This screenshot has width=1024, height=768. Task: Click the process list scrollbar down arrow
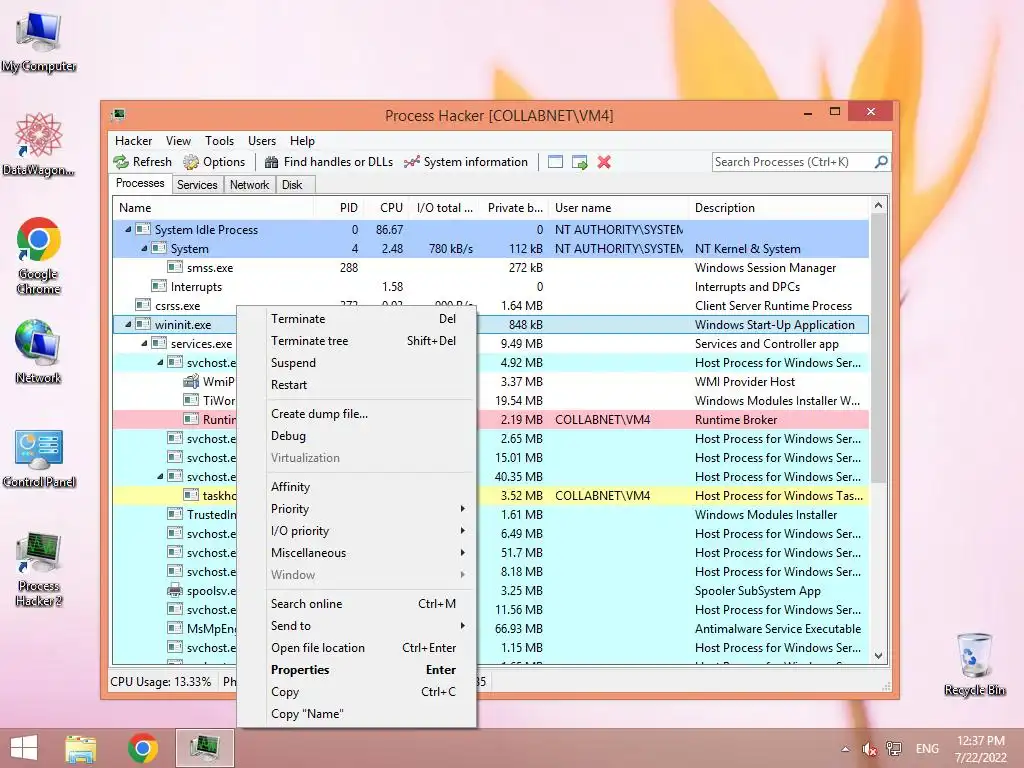click(x=878, y=656)
